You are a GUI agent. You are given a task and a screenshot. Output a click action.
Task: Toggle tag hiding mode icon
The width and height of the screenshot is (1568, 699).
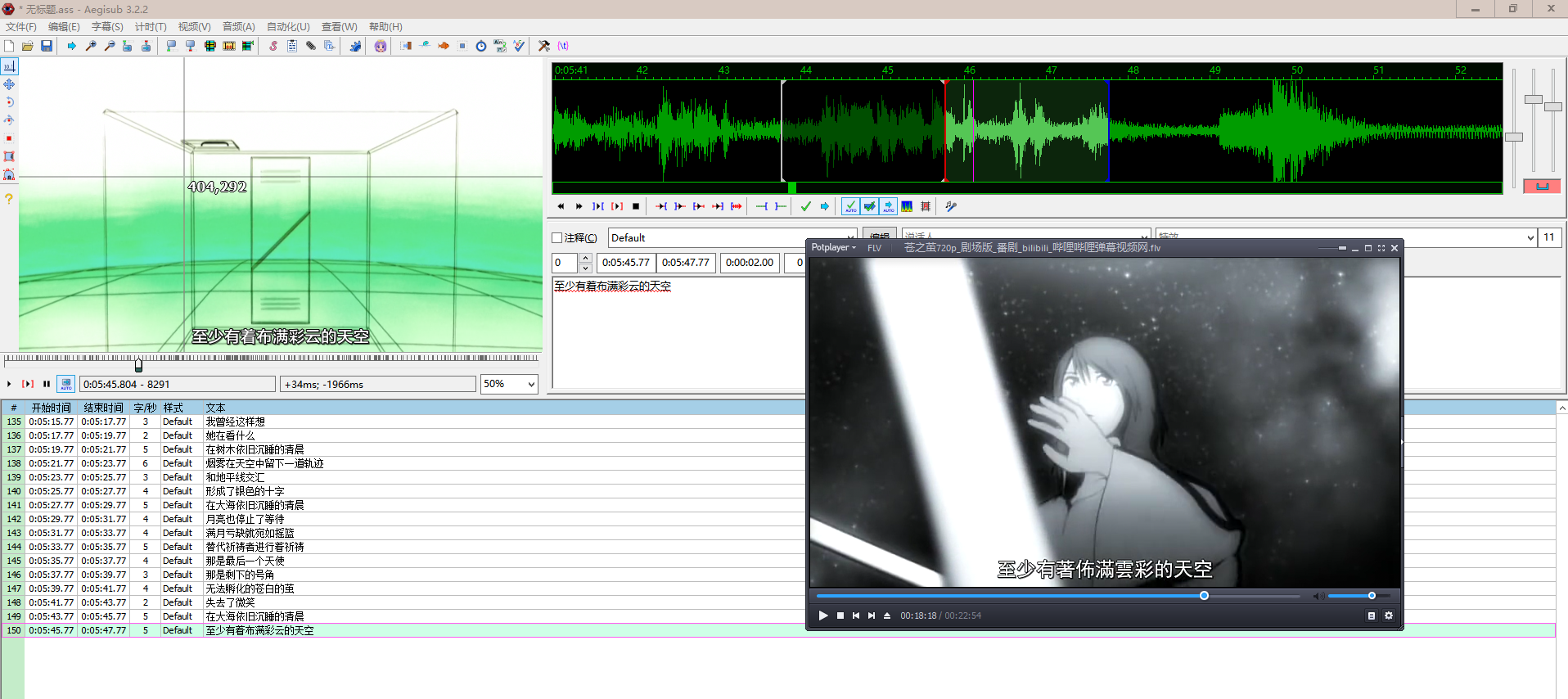563,46
